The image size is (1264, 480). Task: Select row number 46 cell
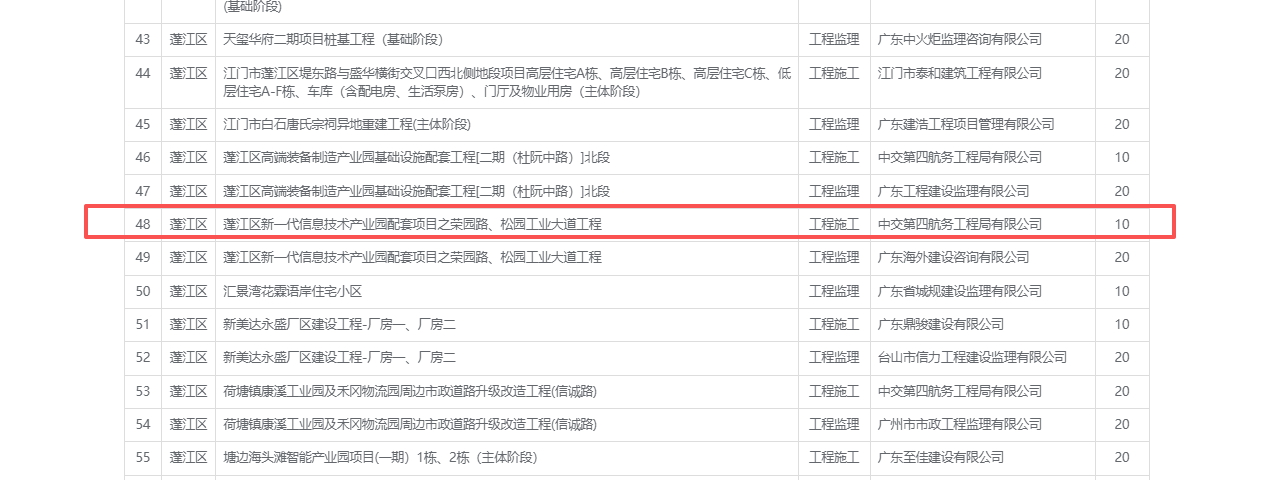pos(142,158)
